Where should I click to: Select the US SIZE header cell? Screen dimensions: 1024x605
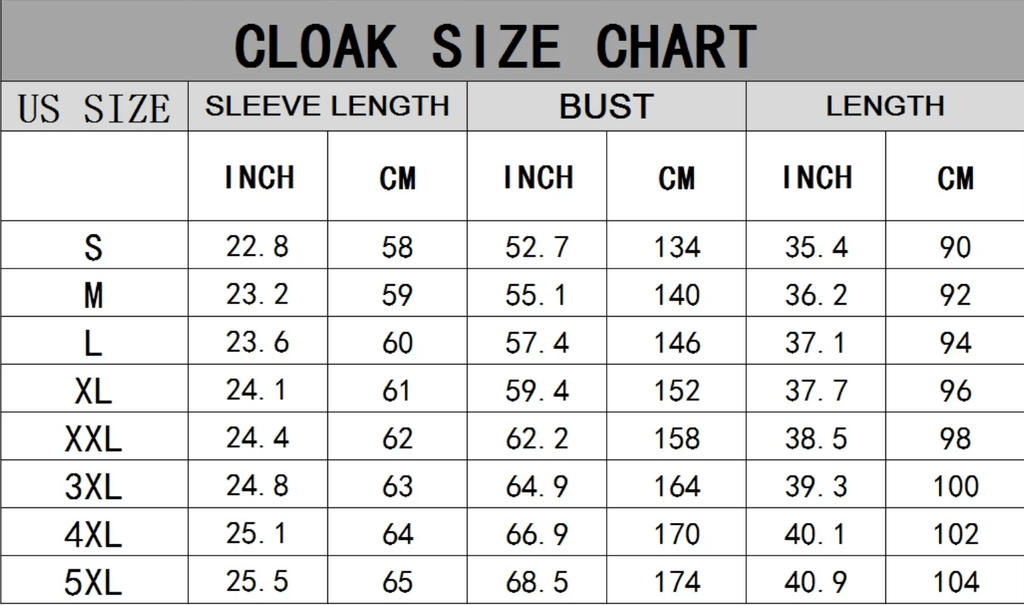(94, 108)
